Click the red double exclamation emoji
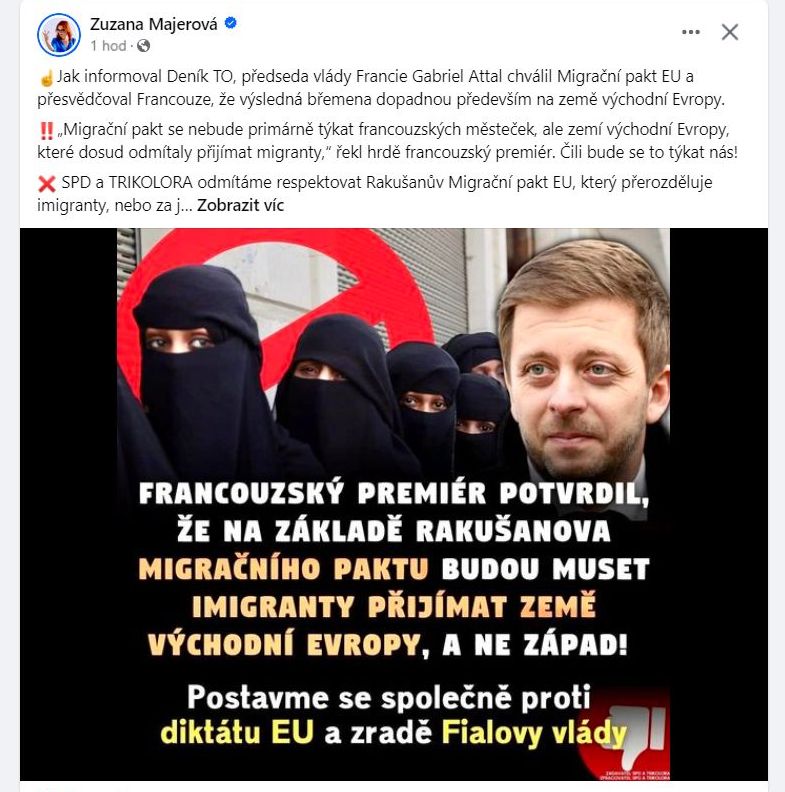Screen dimensions: 785x792 tap(46, 131)
